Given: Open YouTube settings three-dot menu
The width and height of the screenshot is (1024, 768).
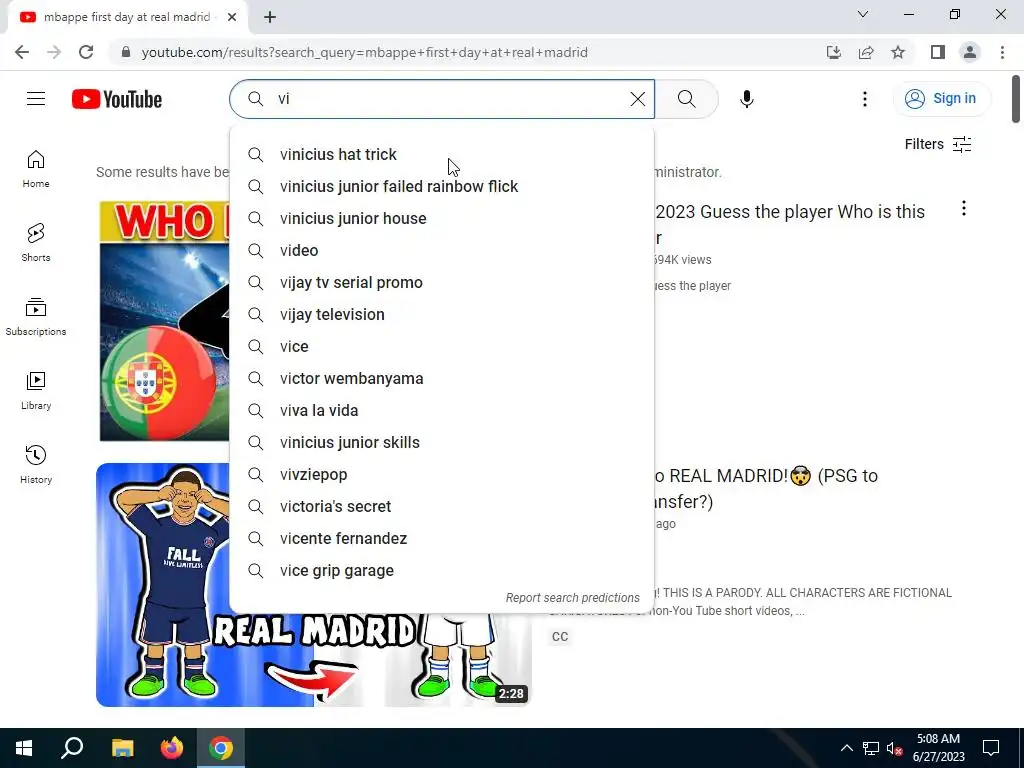Looking at the screenshot, I should click(x=865, y=99).
